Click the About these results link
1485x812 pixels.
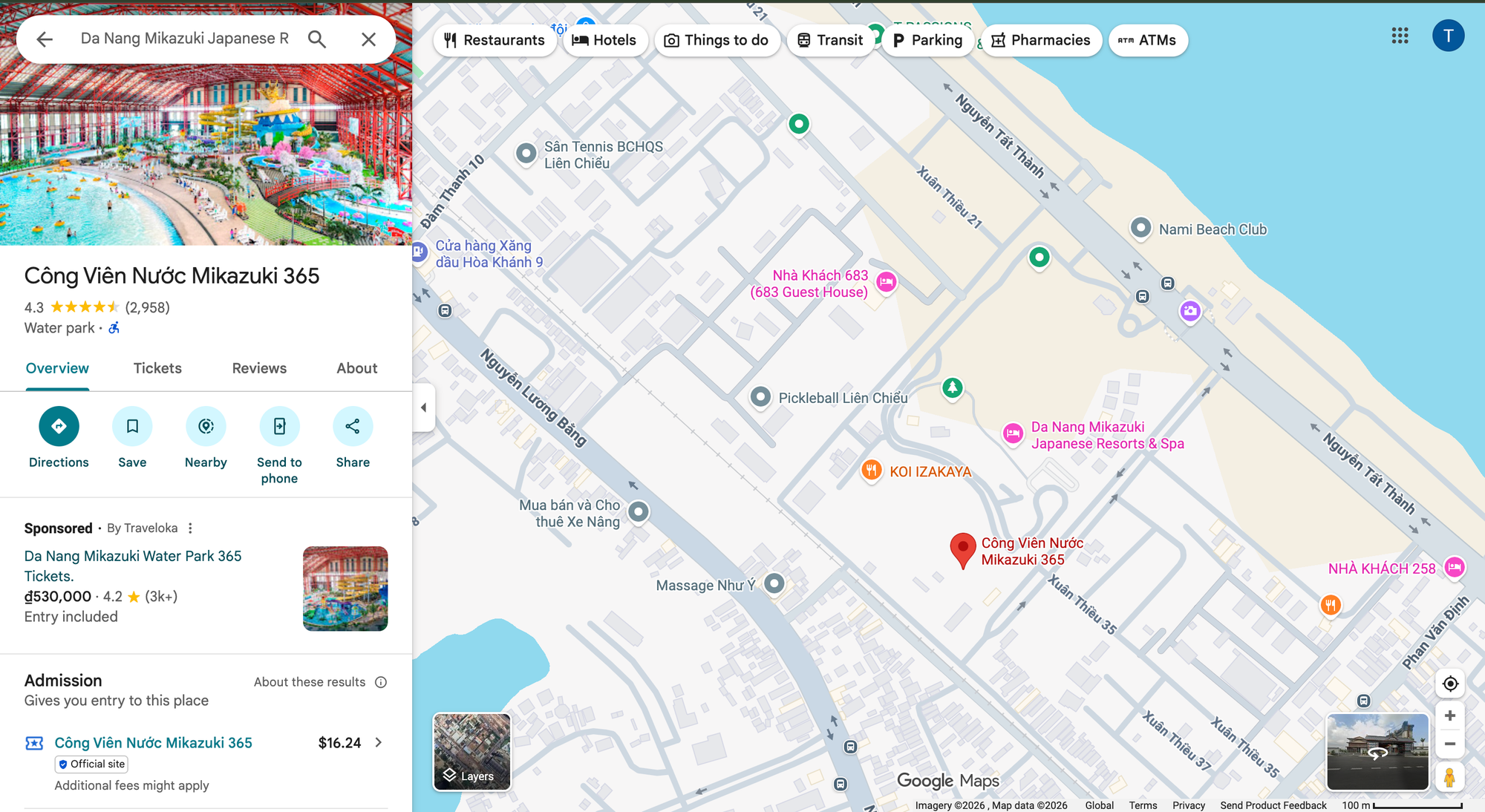(x=310, y=682)
